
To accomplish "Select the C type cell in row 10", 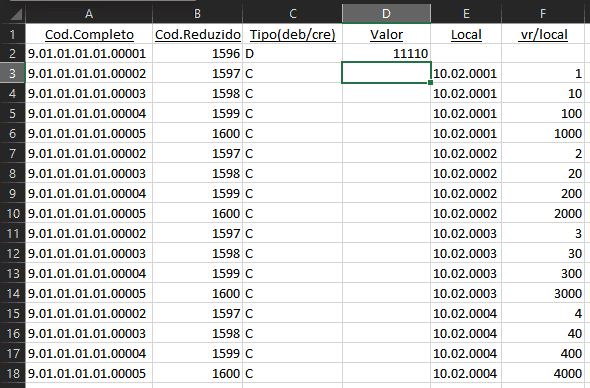I will pyautogui.click(x=292, y=213).
